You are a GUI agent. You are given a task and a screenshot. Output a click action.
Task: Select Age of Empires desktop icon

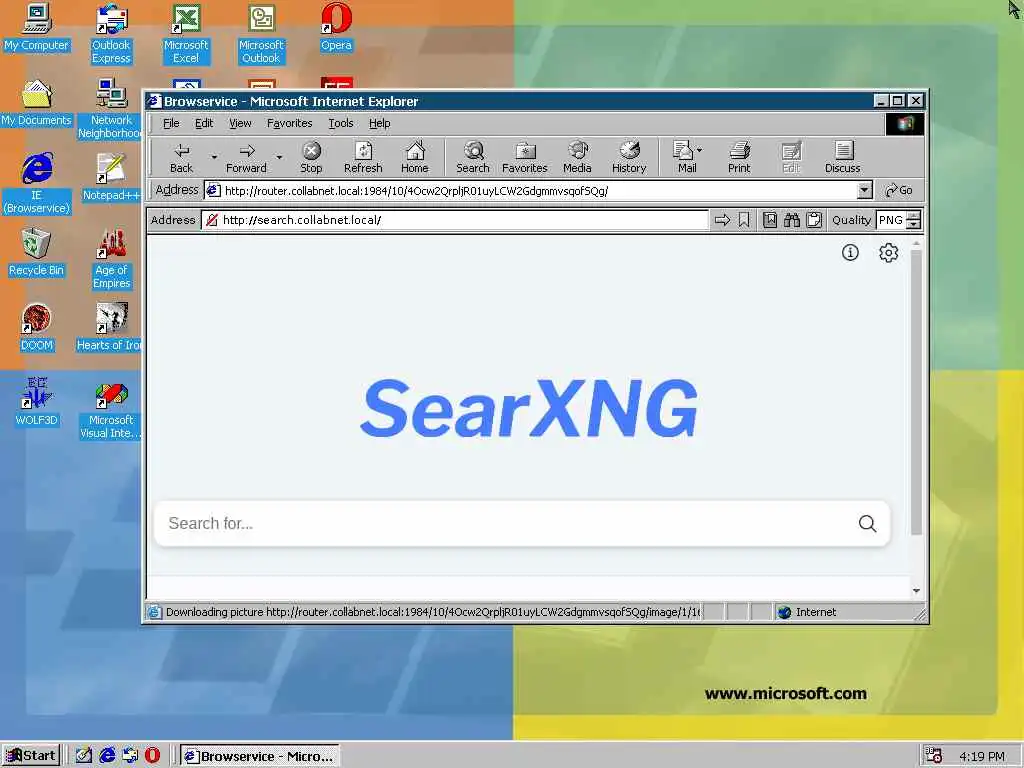(x=112, y=259)
